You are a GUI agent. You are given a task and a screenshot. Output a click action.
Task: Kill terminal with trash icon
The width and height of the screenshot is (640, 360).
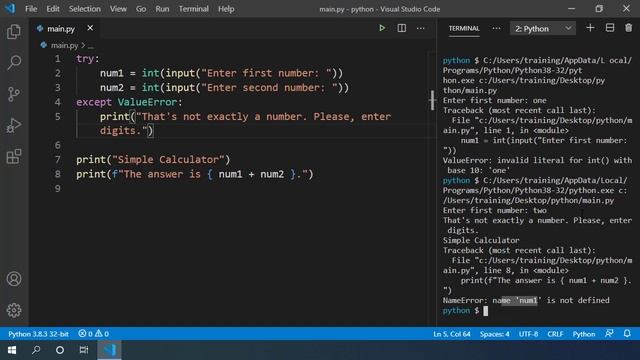point(629,28)
